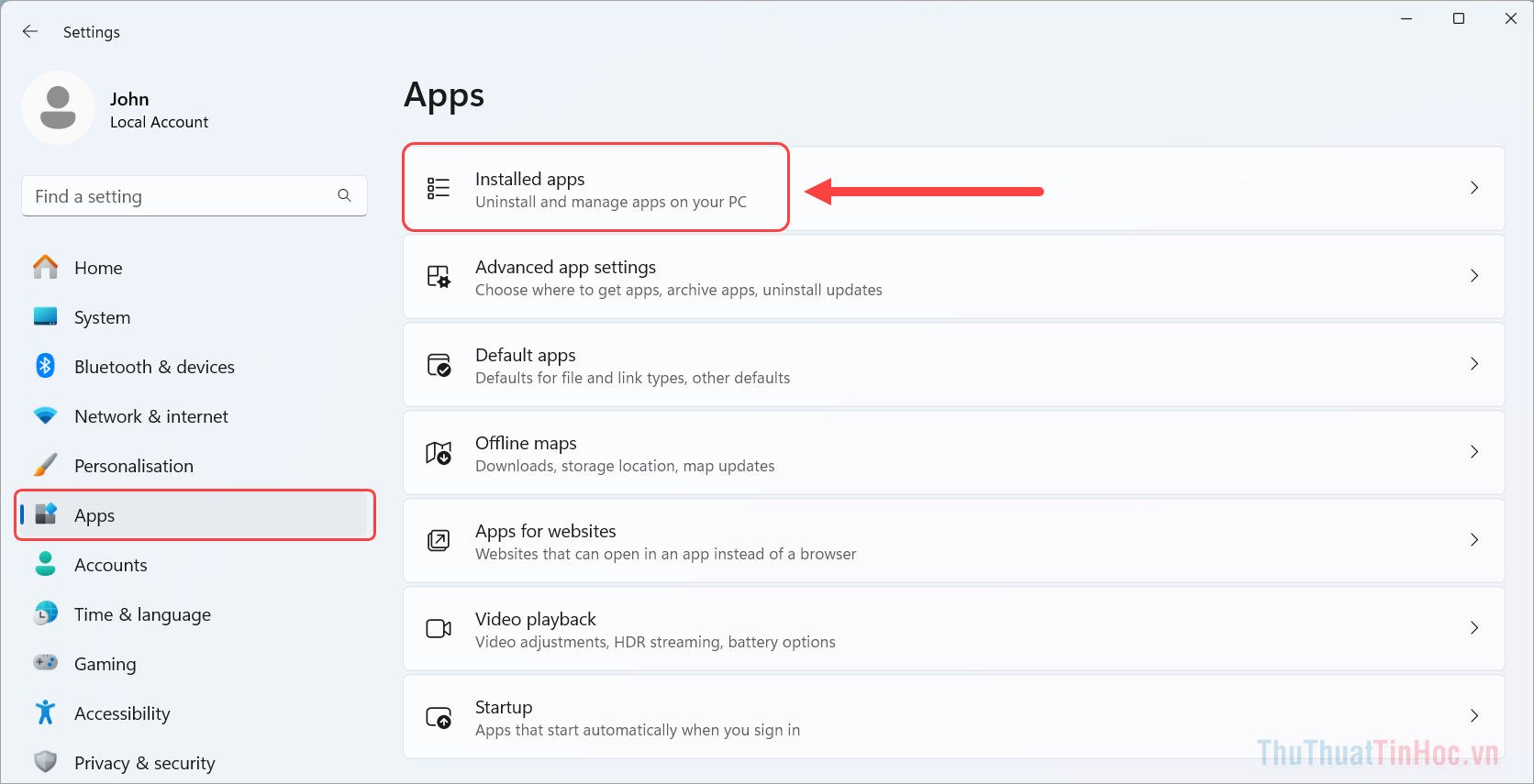Open Offline maps using right chevron
The height and width of the screenshot is (784, 1534).
click(x=1474, y=451)
